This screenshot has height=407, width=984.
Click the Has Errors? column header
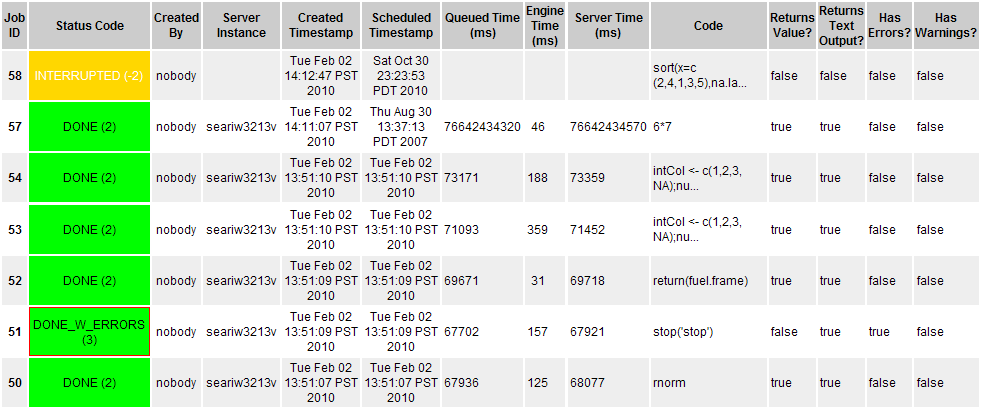[x=889, y=25]
